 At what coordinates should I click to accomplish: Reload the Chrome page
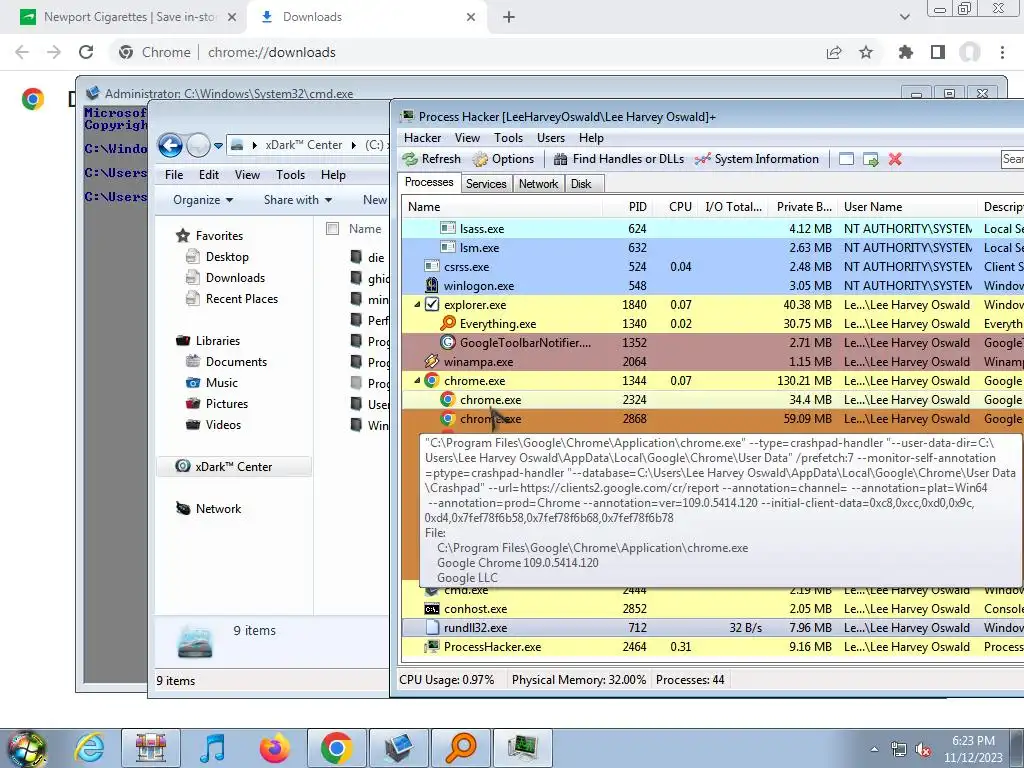click(x=86, y=52)
